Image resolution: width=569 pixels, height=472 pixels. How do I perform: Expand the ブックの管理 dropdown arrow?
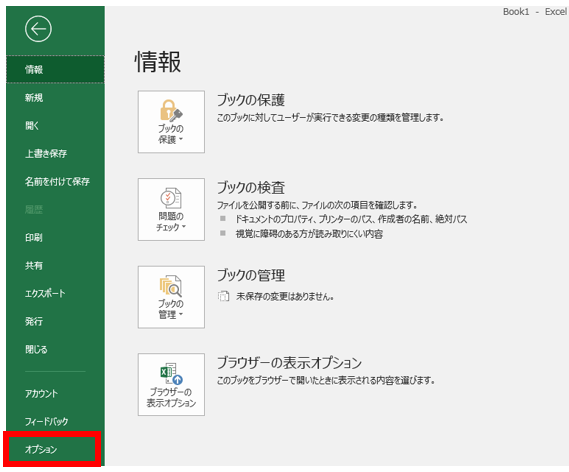[181, 314]
